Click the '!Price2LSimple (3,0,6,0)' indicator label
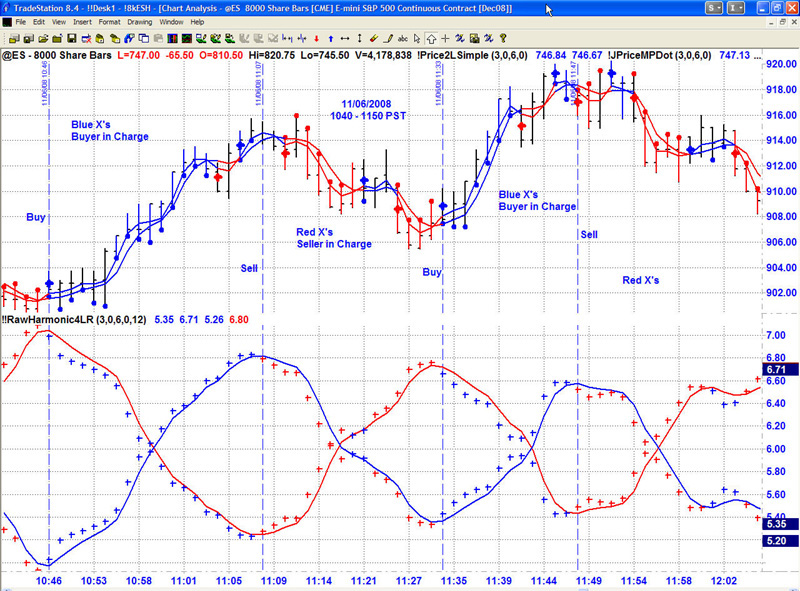 click(472, 55)
